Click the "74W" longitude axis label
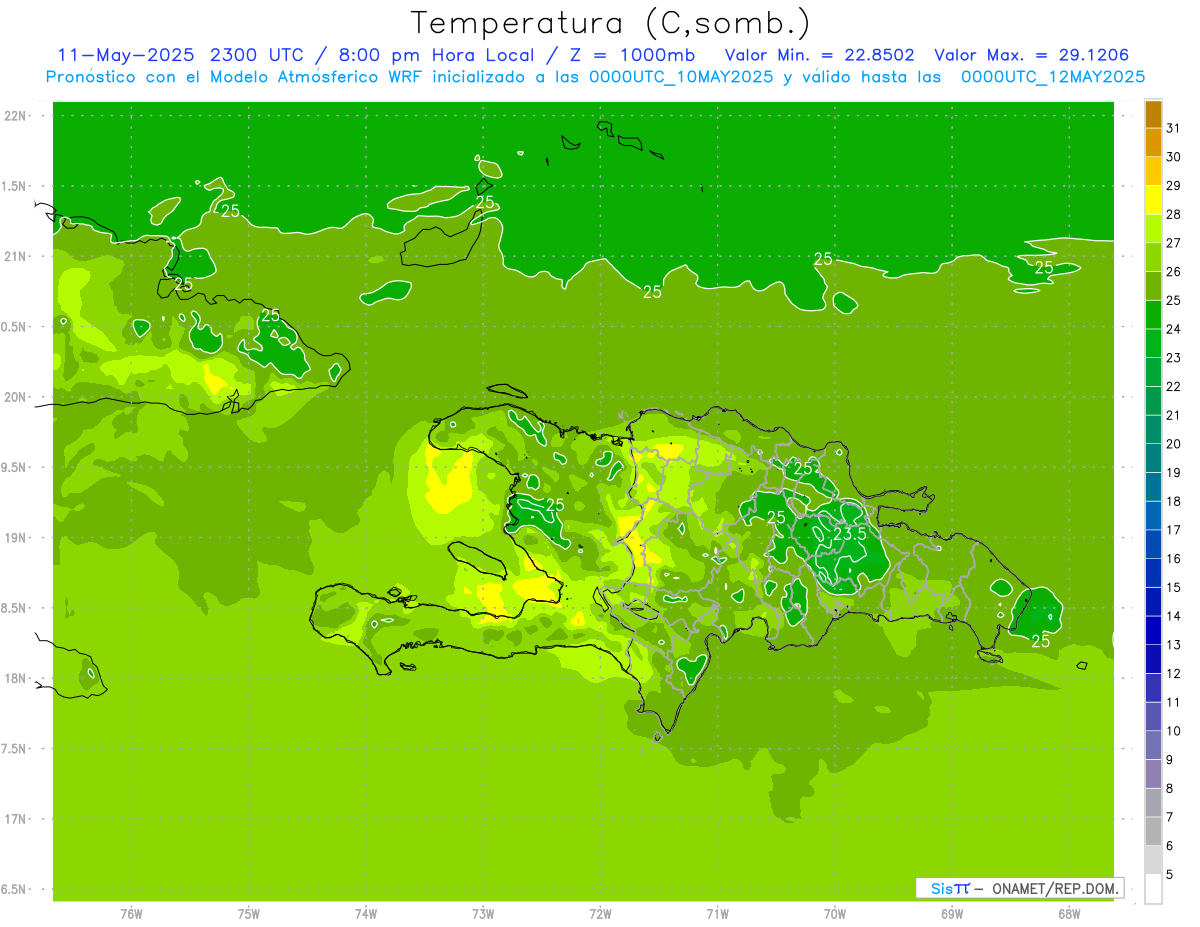This screenshot has width=1200, height=927. [366, 914]
